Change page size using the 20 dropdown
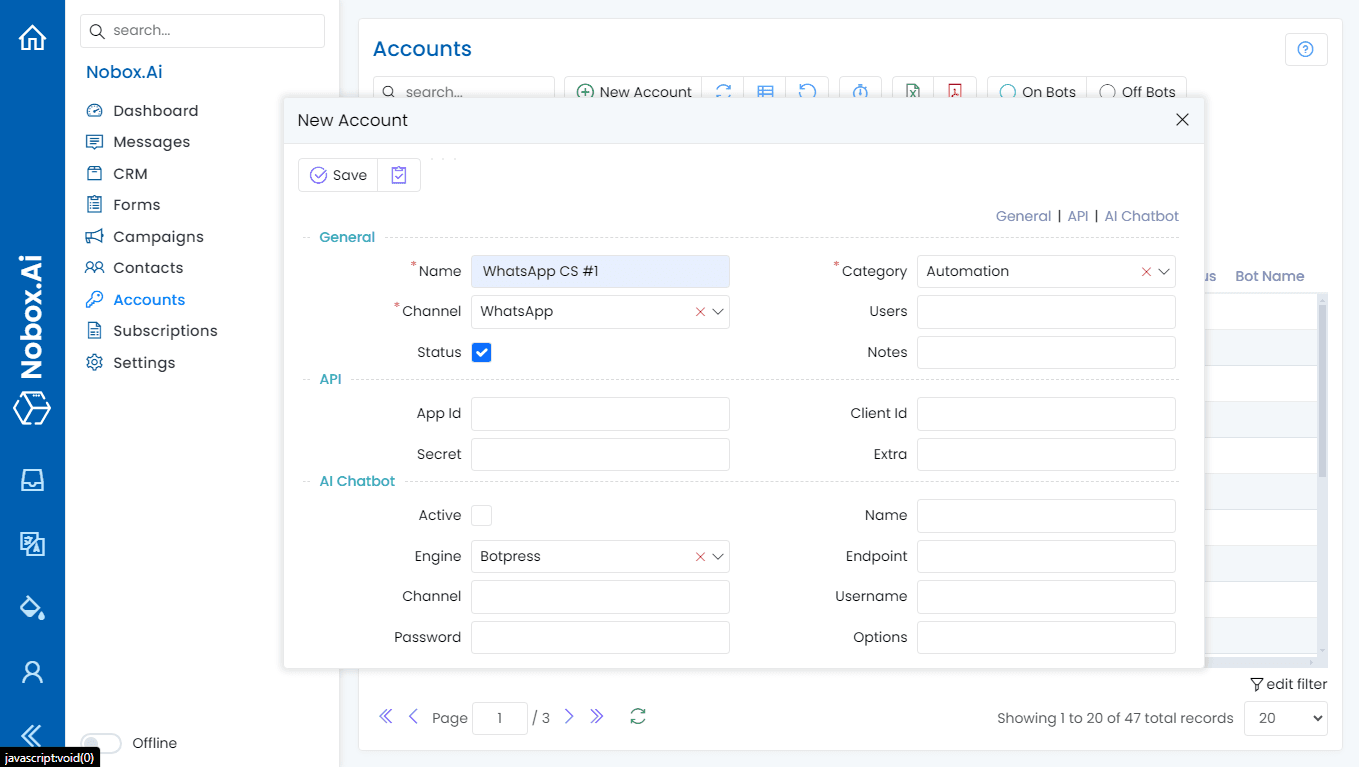This screenshot has height=767, width=1359. point(1285,717)
